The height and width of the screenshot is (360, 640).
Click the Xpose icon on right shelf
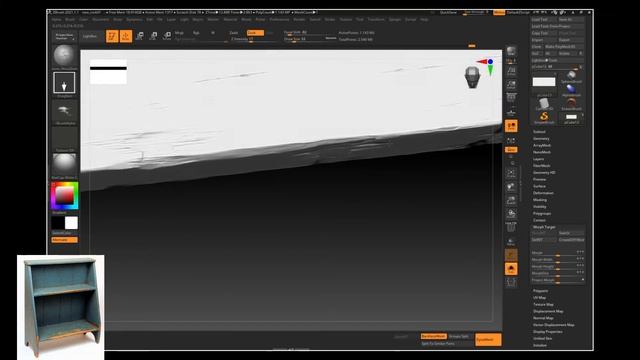point(511,282)
